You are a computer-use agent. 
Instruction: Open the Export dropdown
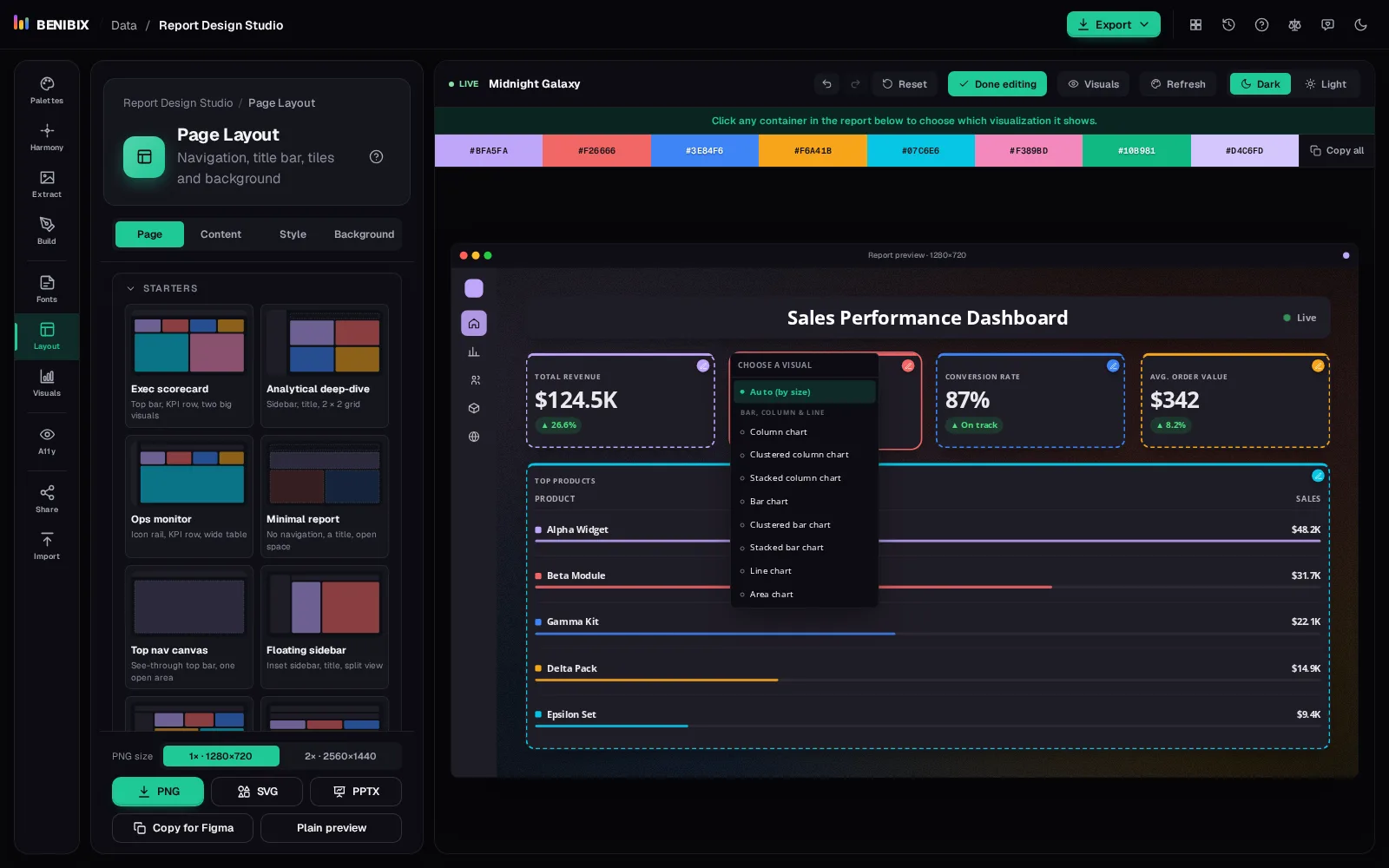pos(1113,24)
